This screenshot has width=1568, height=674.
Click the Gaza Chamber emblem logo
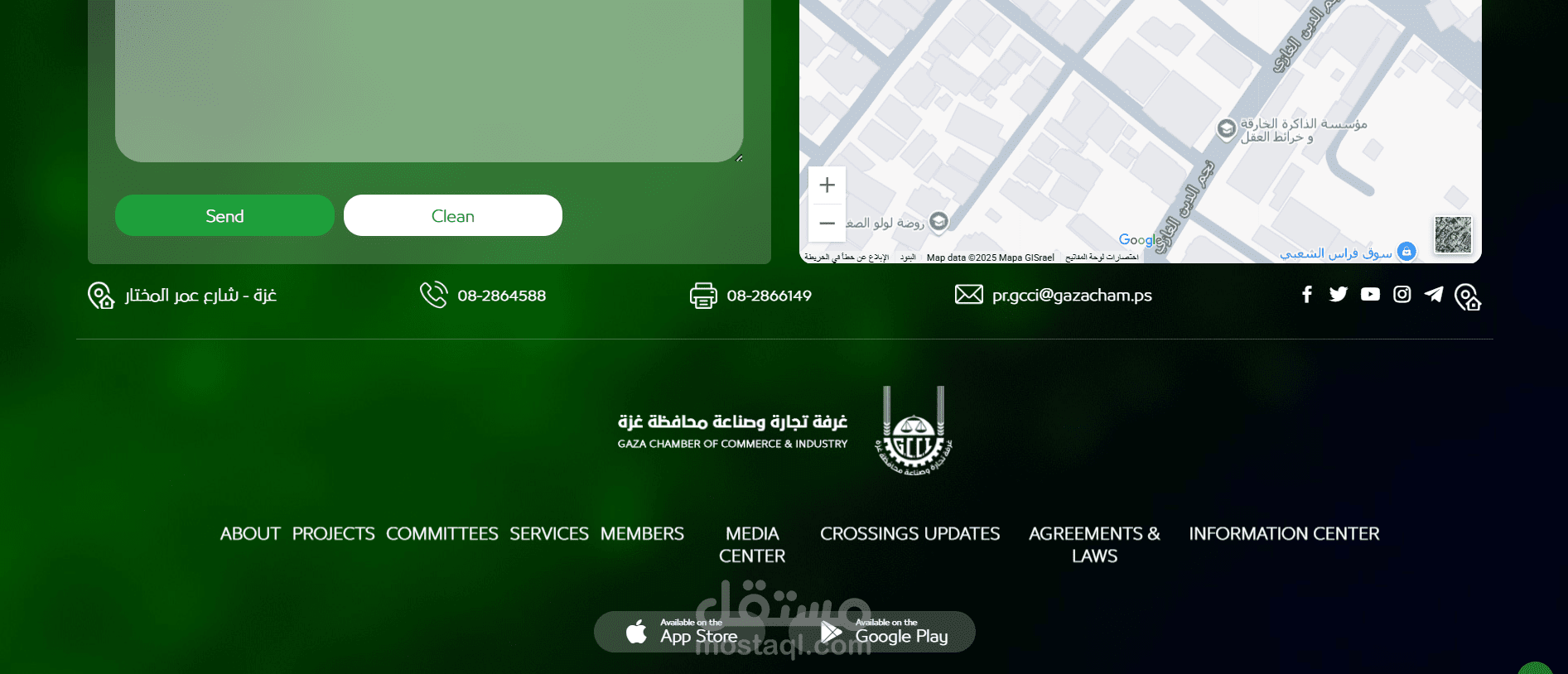click(x=914, y=431)
